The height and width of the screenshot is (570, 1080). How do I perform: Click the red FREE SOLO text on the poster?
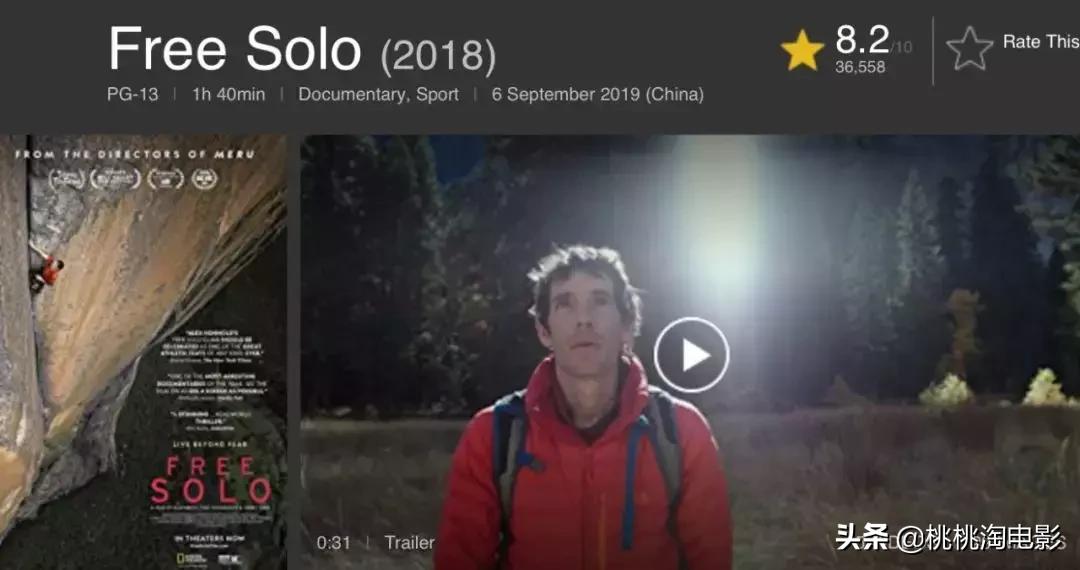[x=211, y=479]
